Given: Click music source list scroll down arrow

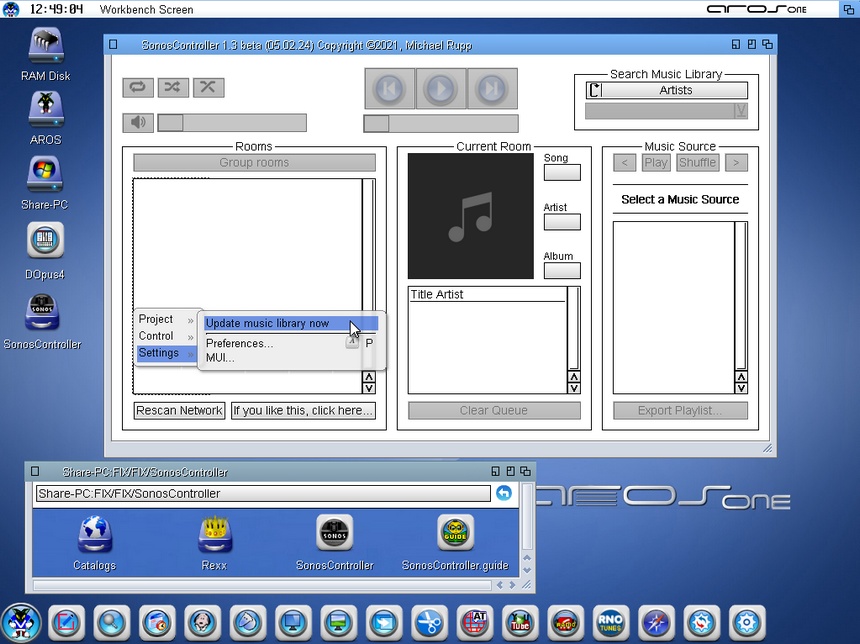Looking at the screenshot, I should pos(741,388).
